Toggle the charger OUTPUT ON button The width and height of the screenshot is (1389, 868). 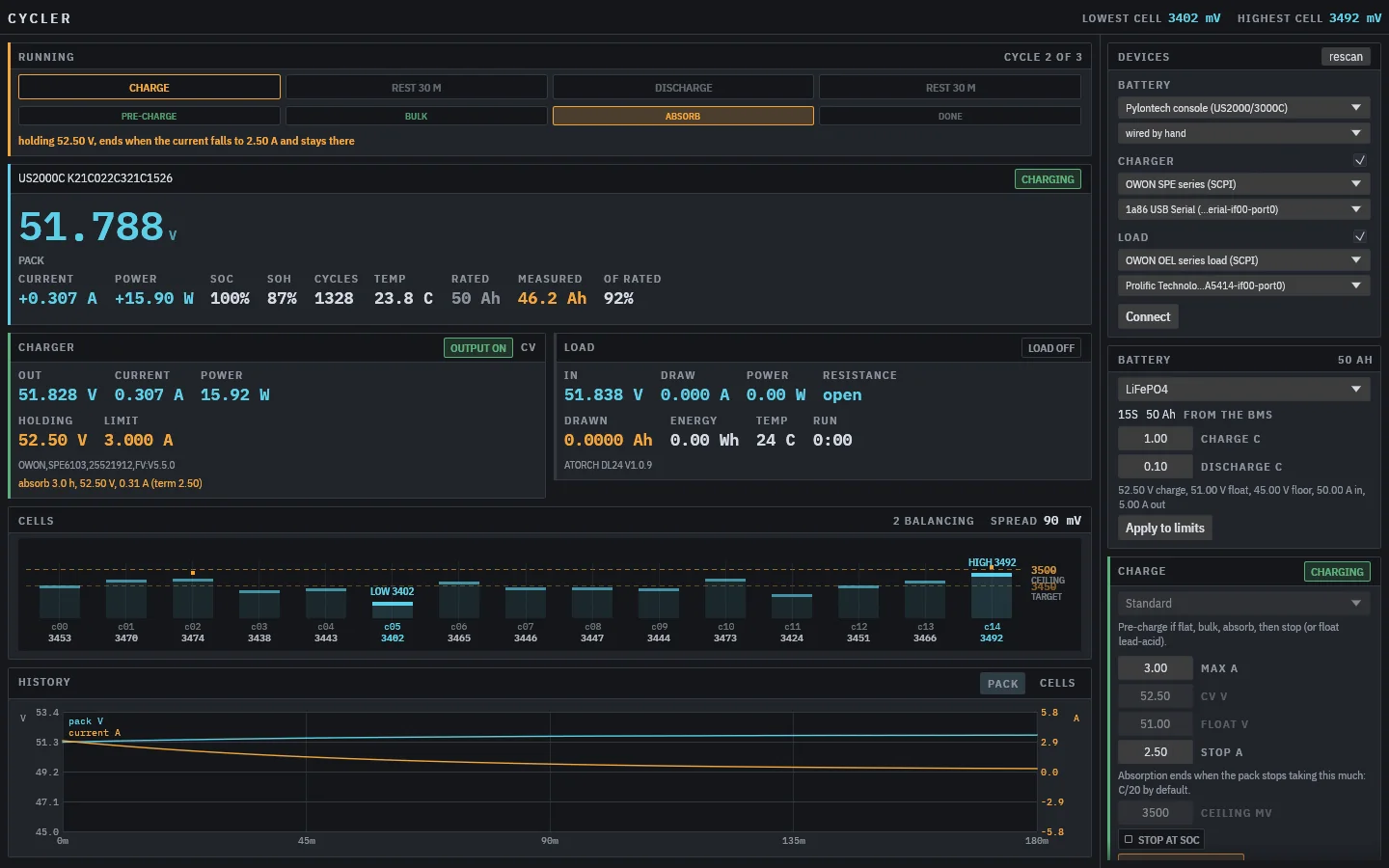[x=478, y=347]
